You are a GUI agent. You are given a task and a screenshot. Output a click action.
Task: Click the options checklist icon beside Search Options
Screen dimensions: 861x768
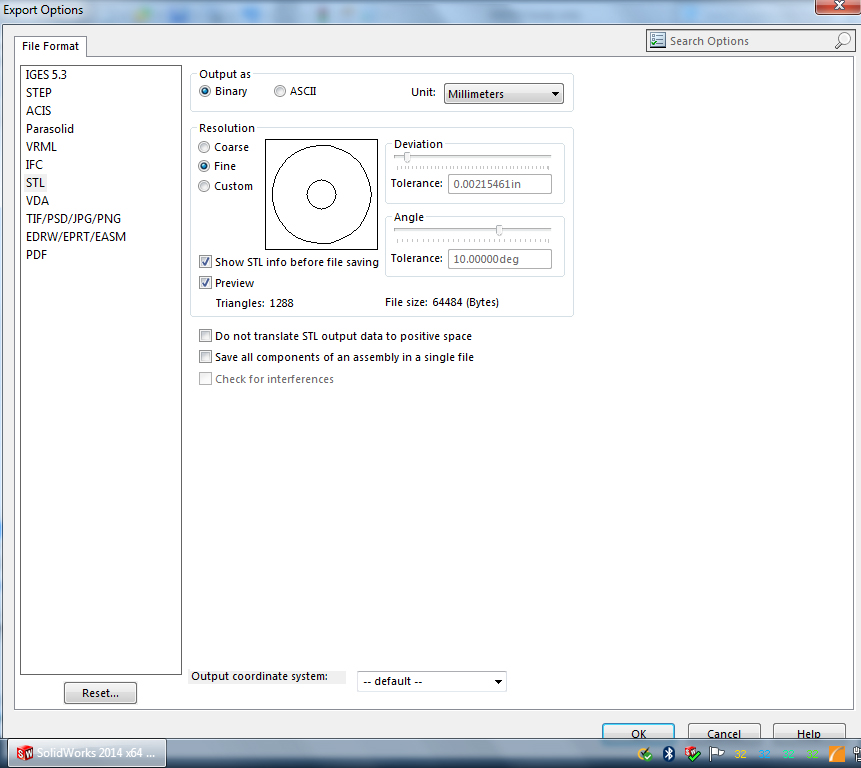(657, 41)
